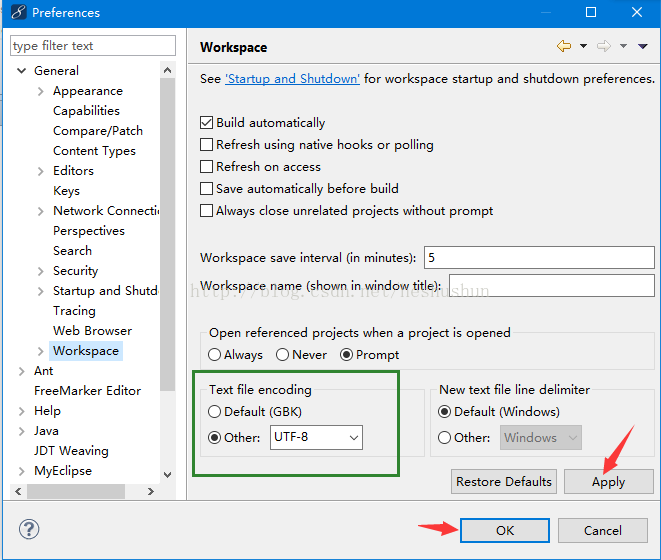Click the Workspace name input field
661x560 pixels.
[552, 285]
